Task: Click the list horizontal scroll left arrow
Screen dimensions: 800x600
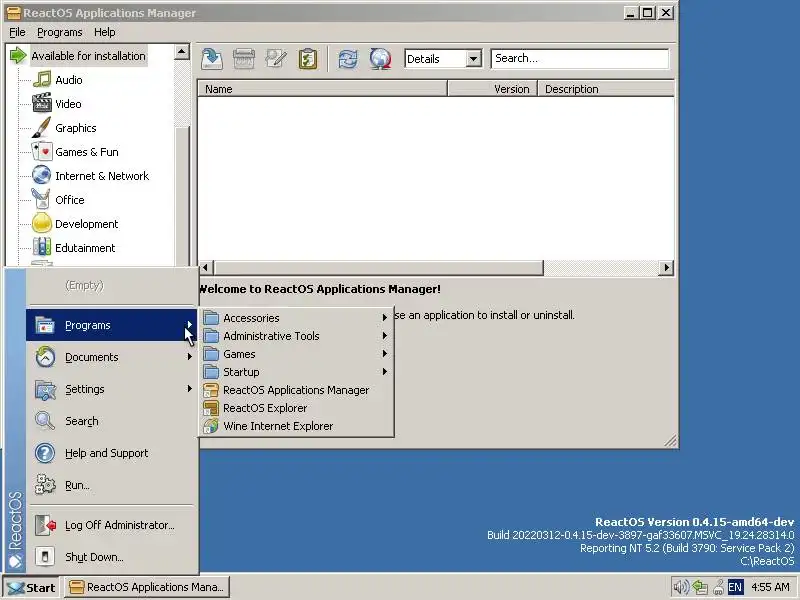Action: (206, 268)
